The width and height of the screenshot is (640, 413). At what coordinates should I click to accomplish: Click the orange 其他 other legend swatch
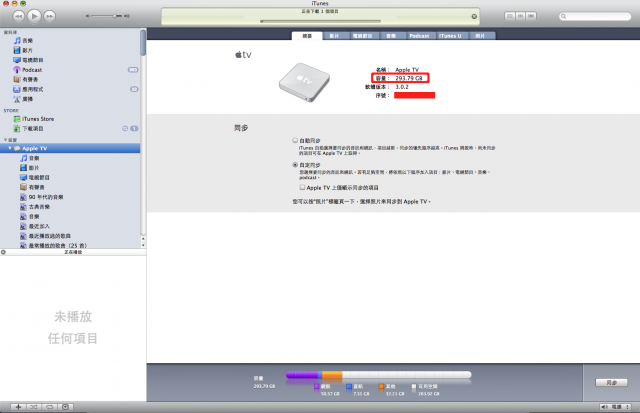click(381, 386)
